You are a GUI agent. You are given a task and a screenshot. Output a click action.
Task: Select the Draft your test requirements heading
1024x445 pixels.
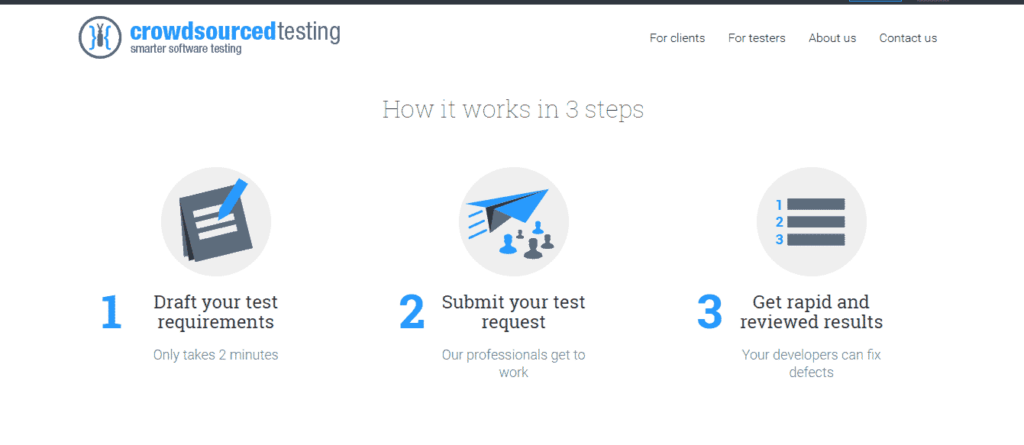pos(216,312)
